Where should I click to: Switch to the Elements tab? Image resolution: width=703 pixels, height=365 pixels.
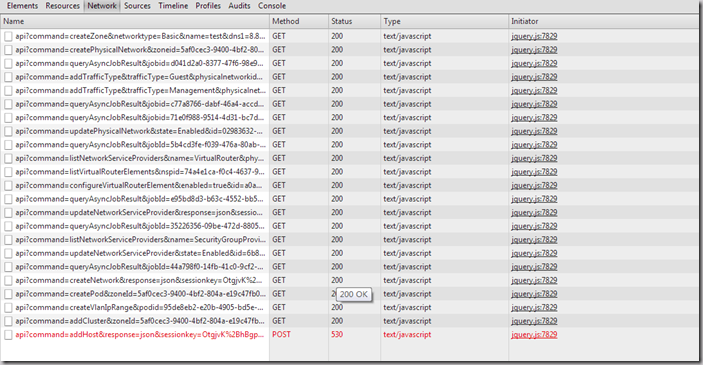point(22,6)
